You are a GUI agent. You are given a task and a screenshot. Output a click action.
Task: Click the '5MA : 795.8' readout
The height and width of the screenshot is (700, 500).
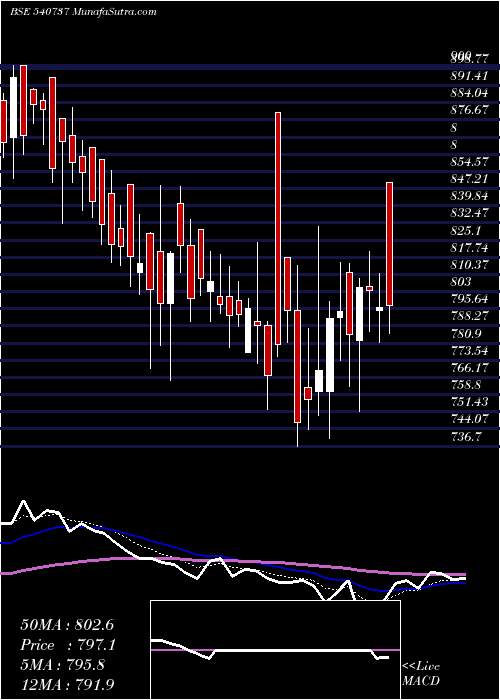click(x=62, y=665)
